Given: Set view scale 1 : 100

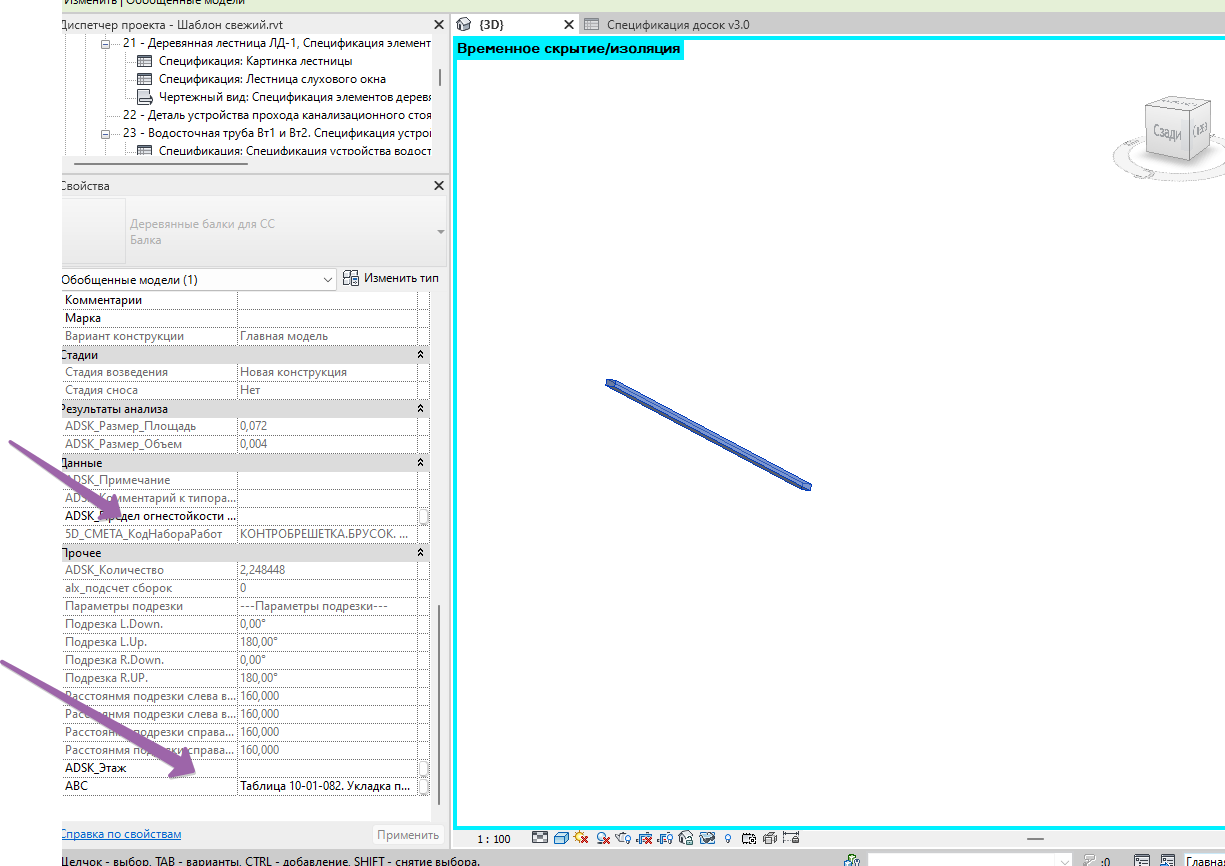Looking at the screenshot, I should pyautogui.click(x=494, y=838).
